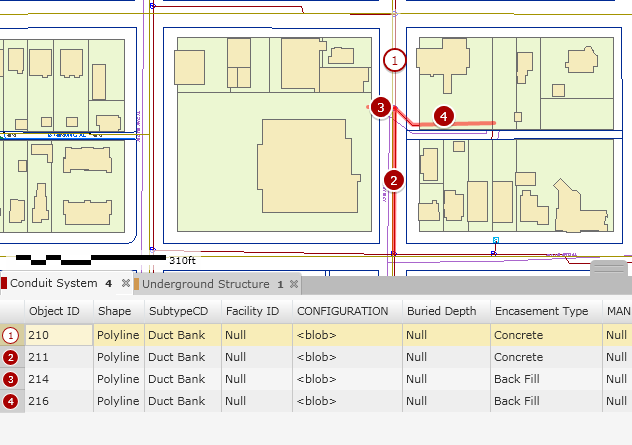Select the Object ID 214 cell
This screenshot has width=632, height=445.
coord(57,379)
